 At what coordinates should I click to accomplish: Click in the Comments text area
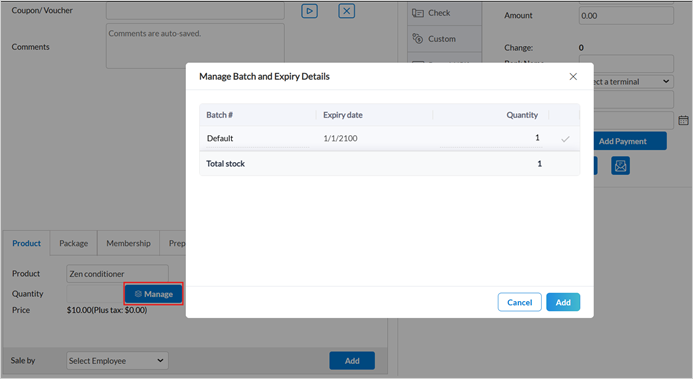195,46
